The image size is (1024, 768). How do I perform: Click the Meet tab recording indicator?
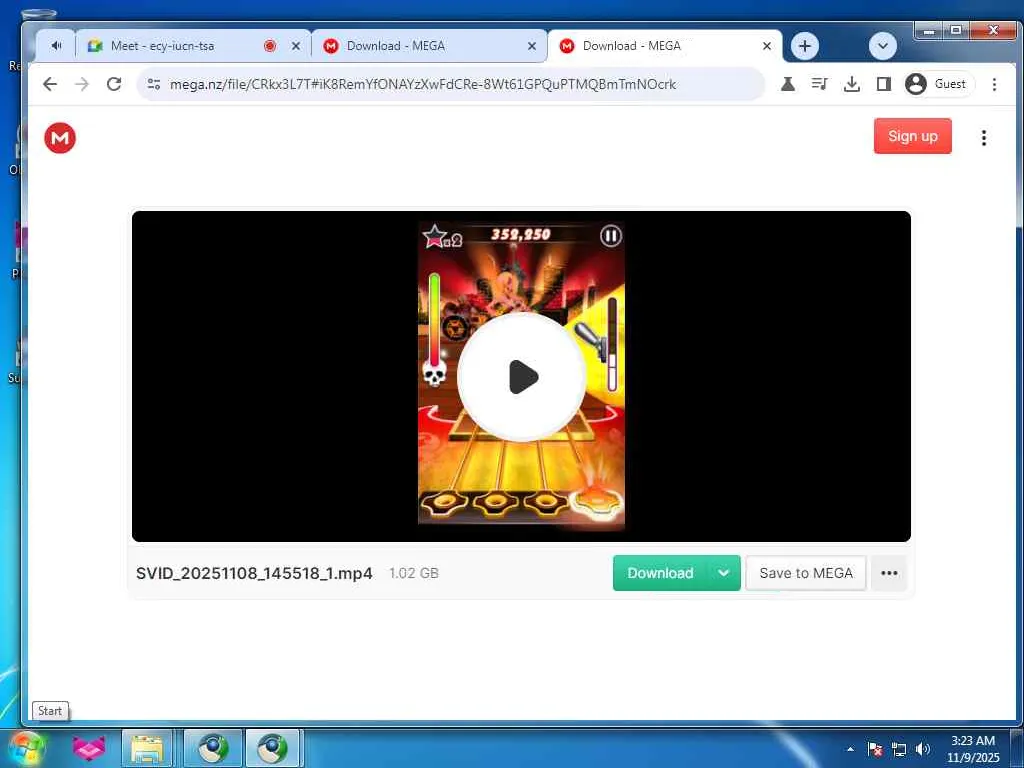(270, 46)
